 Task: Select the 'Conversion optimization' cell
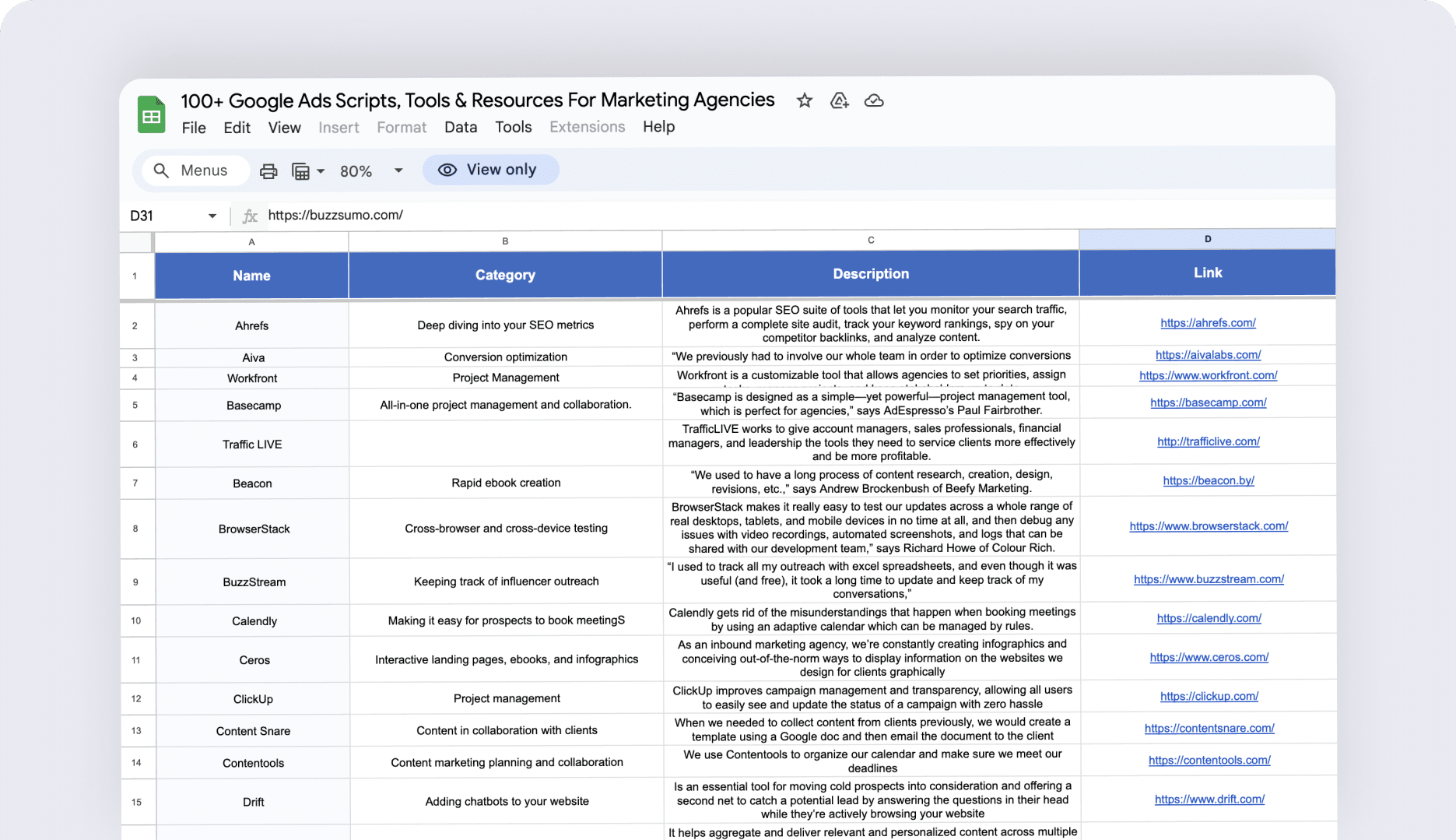[x=505, y=357]
